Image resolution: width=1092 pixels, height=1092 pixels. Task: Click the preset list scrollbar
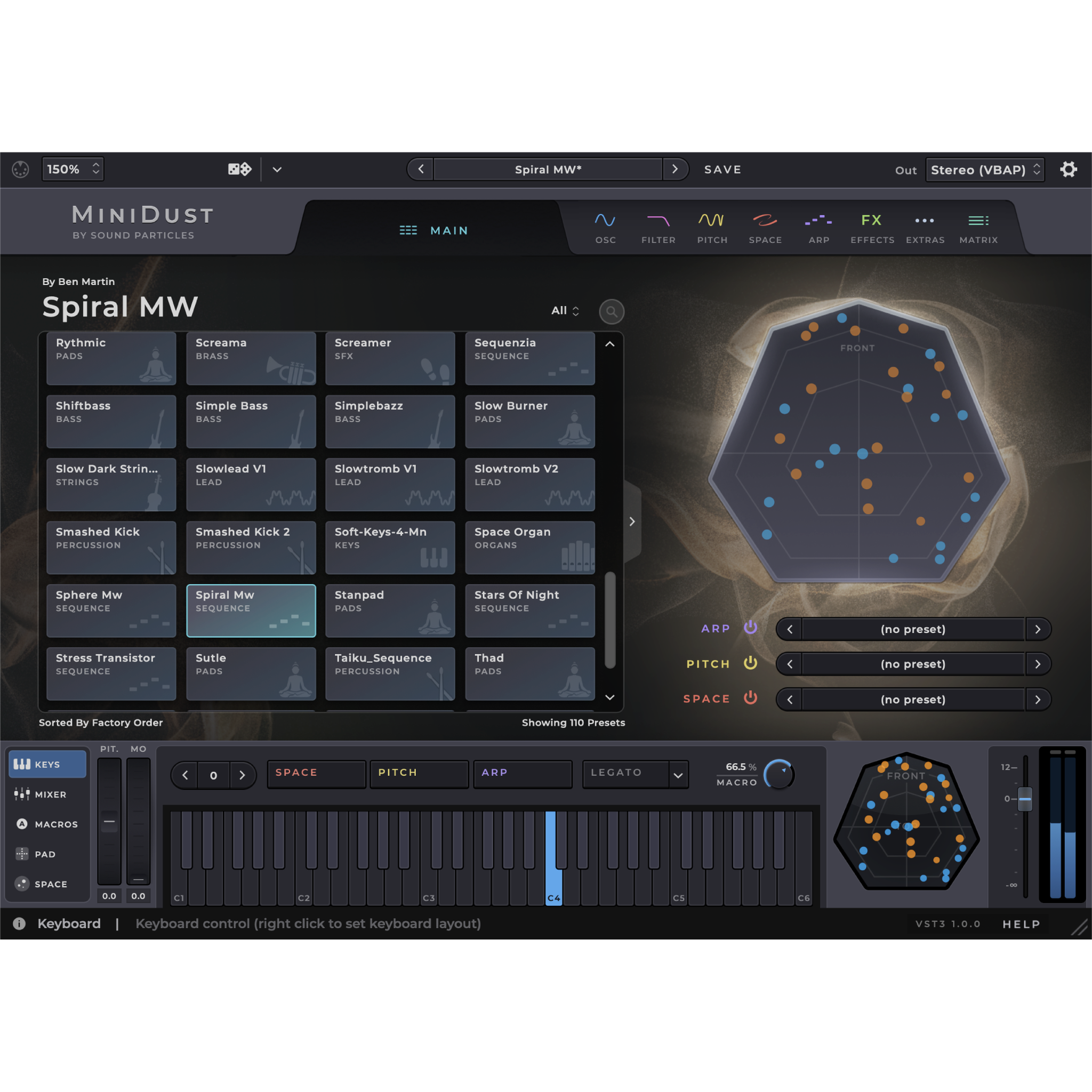click(x=610, y=620)
